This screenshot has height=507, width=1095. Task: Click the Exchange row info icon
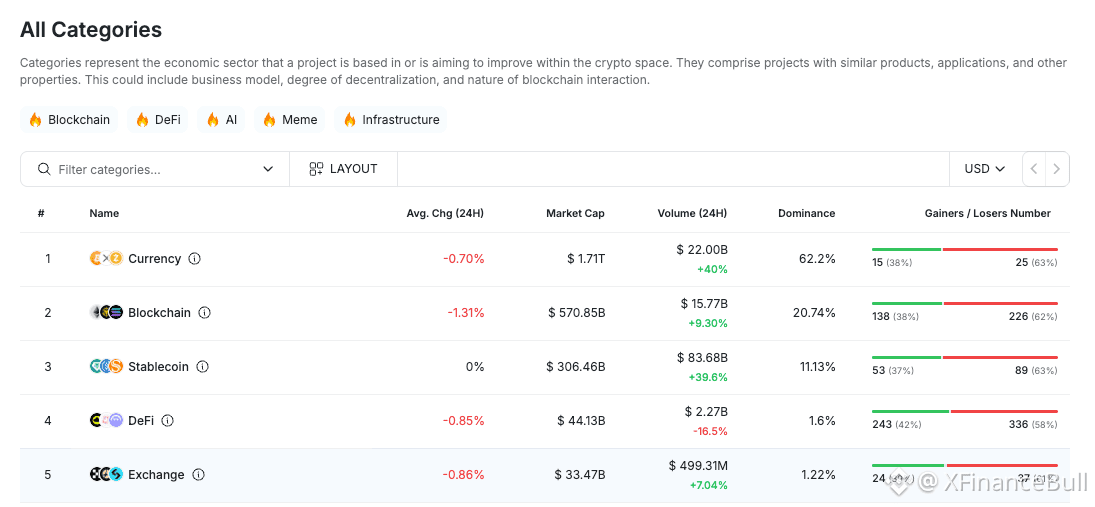click(x=198, y=475)
